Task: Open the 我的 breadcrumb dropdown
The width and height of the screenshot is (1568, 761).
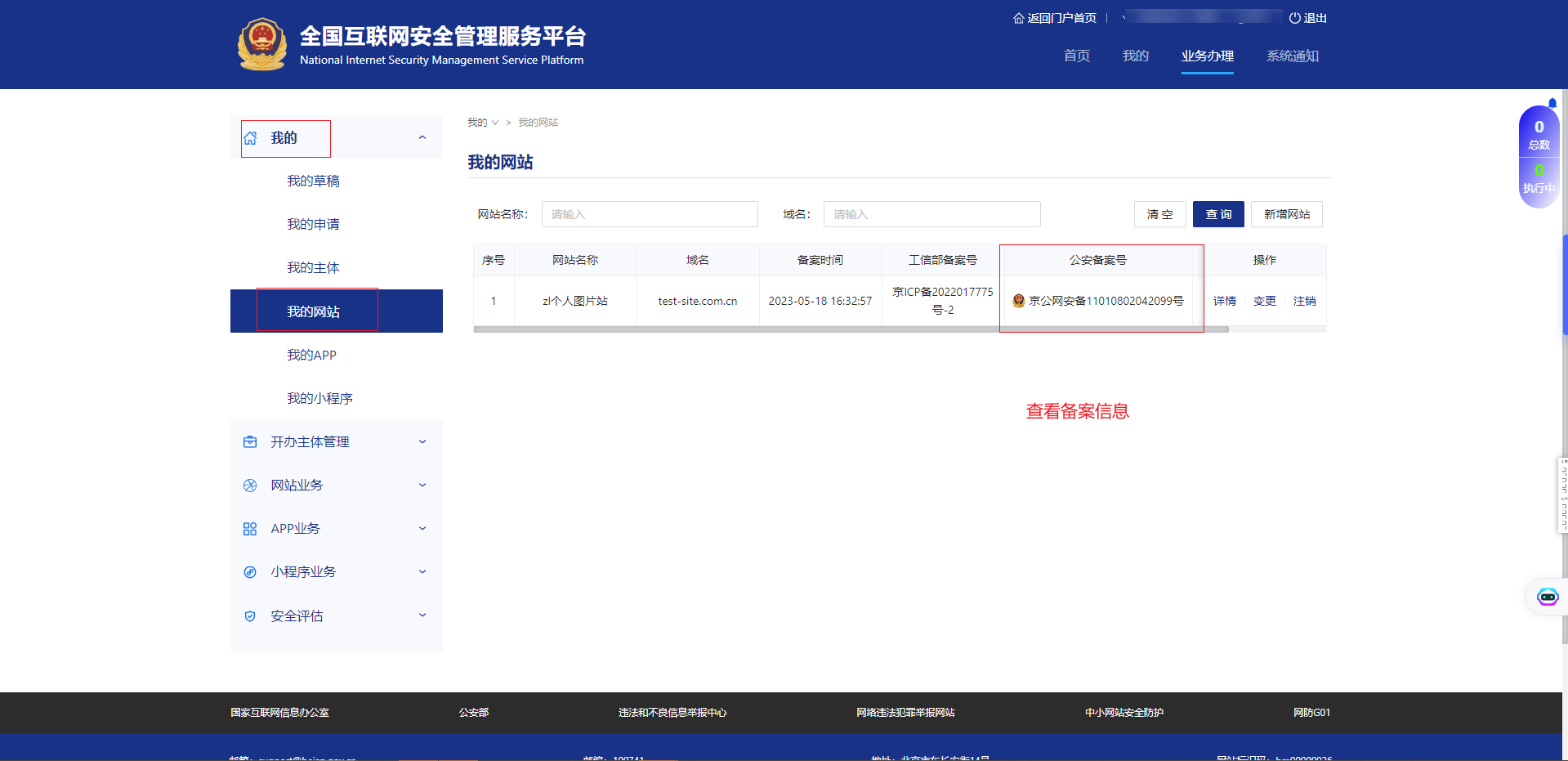Action: click(x=483, y=123)
